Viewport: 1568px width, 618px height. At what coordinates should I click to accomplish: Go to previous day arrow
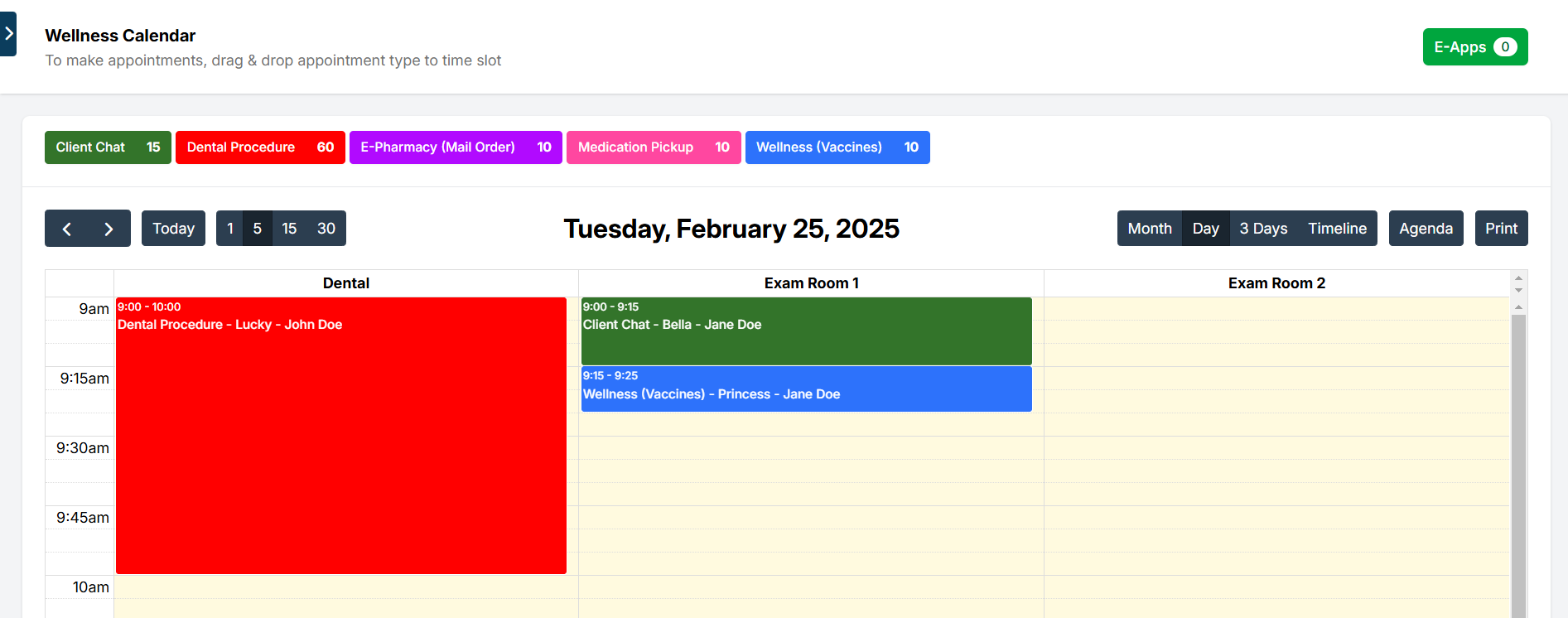[x=67, y=229]
